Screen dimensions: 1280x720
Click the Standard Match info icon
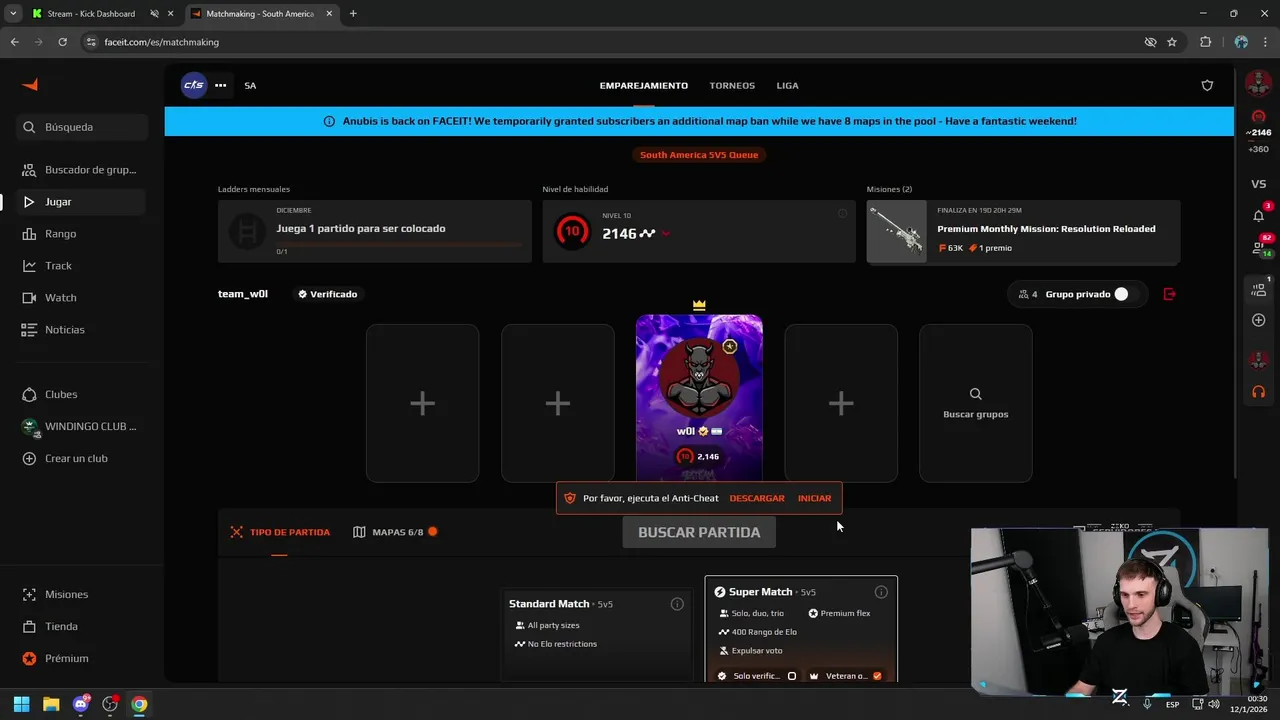677,604
